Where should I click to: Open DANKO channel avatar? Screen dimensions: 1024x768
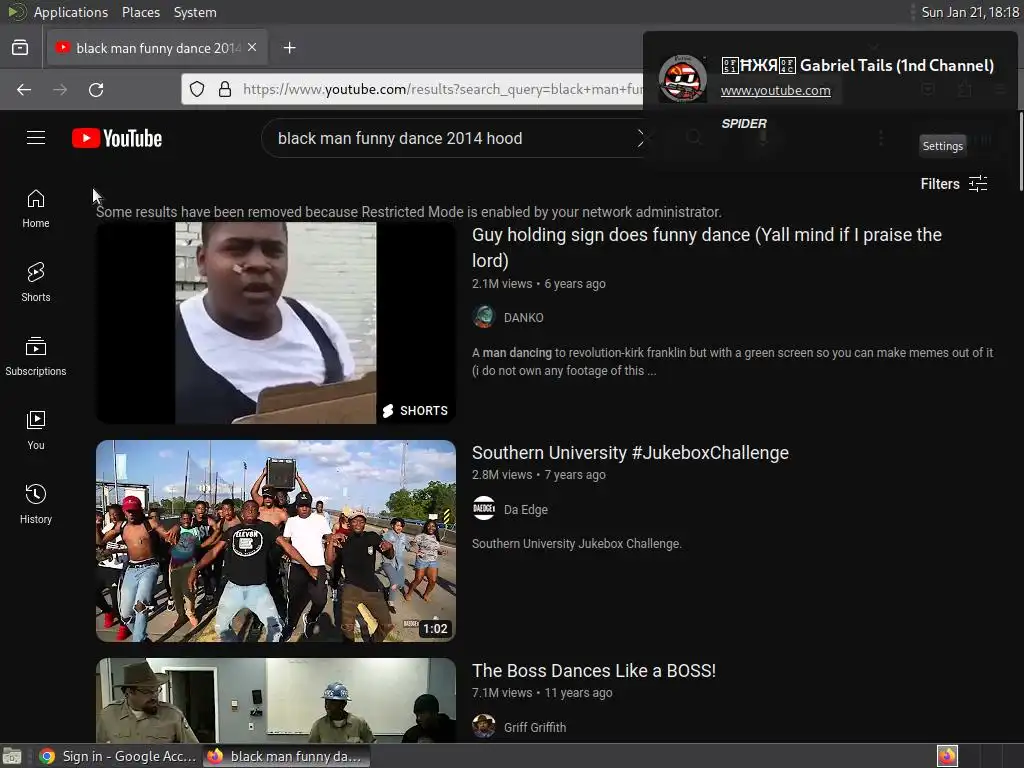click(x=484, y=317)
